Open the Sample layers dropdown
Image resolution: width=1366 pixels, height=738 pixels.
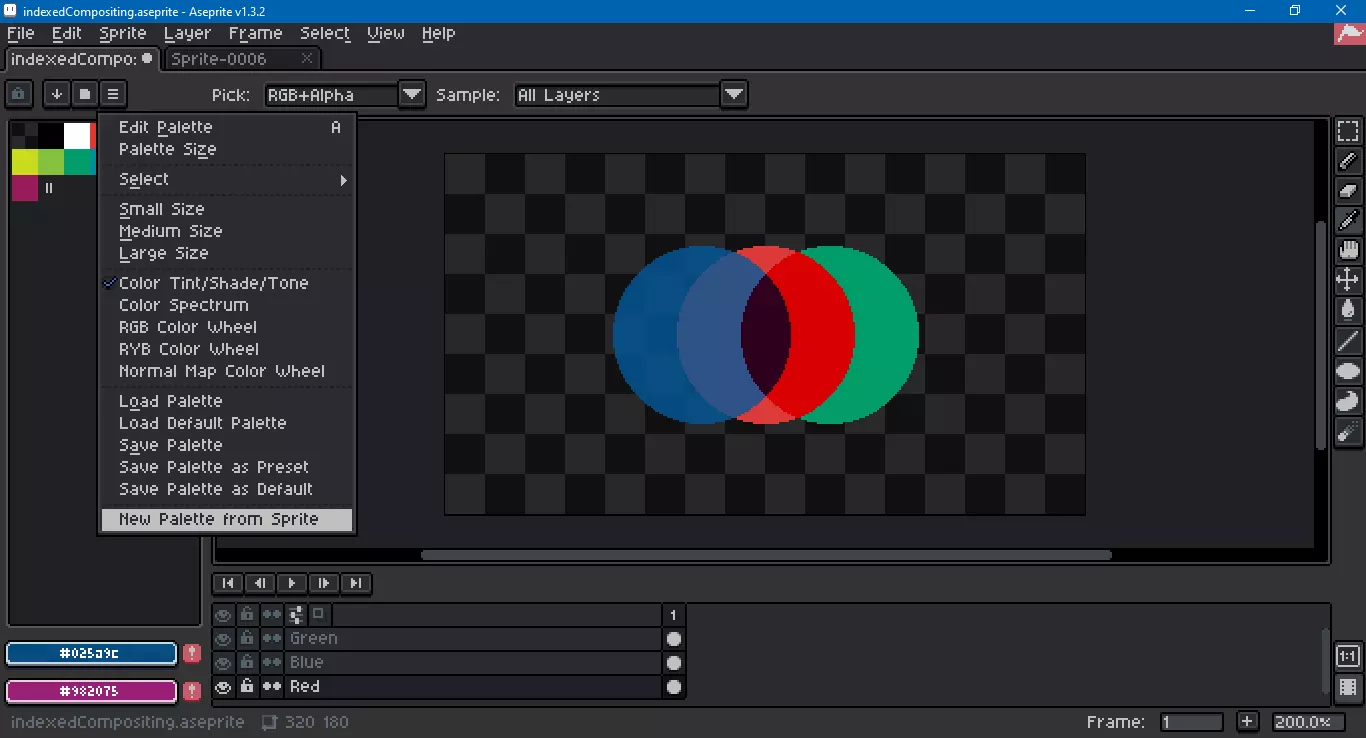coord(733,95)
